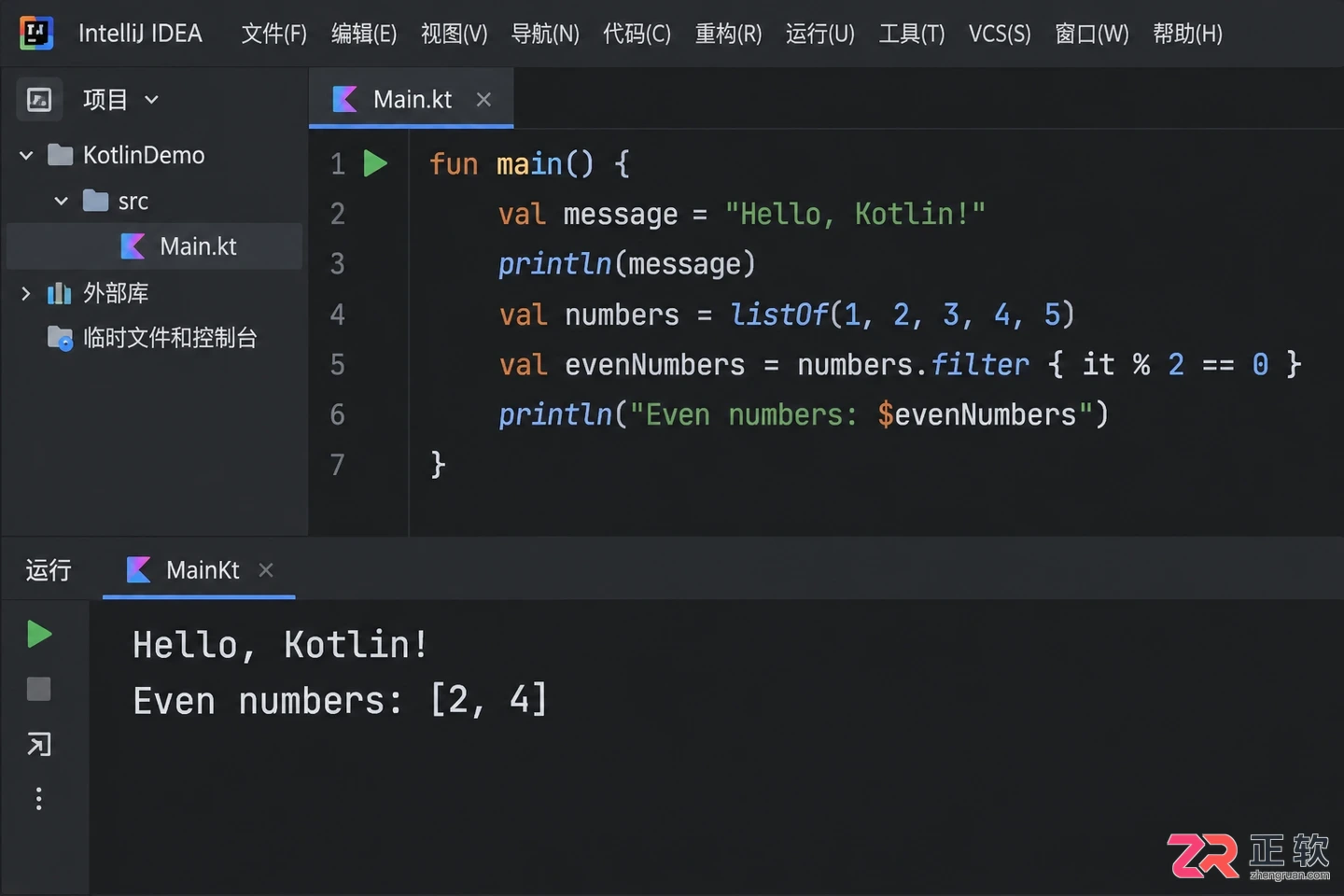
Task: Open the 编辑(E) menu
Action: click(x=364, y=35)
